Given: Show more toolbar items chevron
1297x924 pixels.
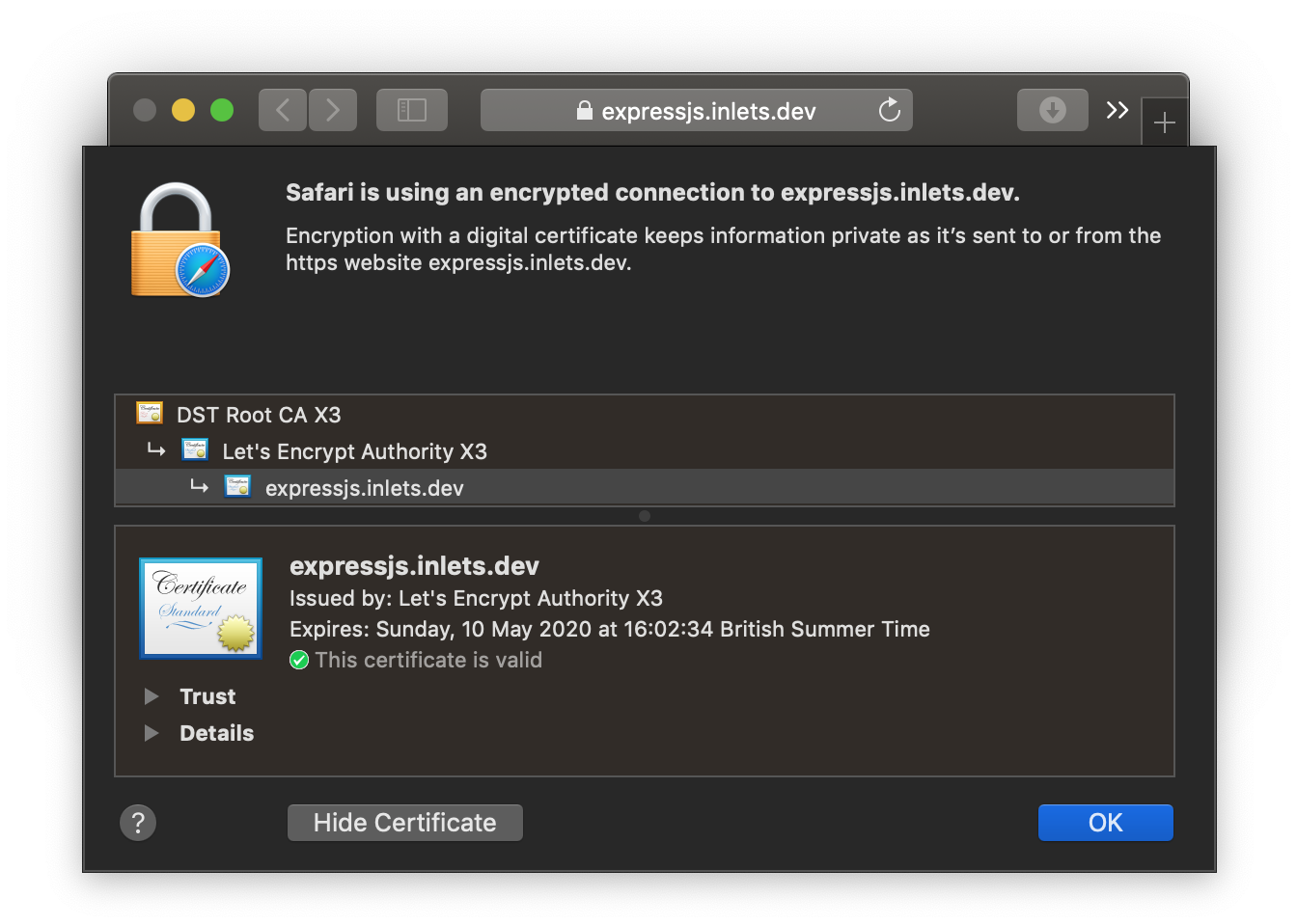Looking at the screenshot, I should (1117, 110).
